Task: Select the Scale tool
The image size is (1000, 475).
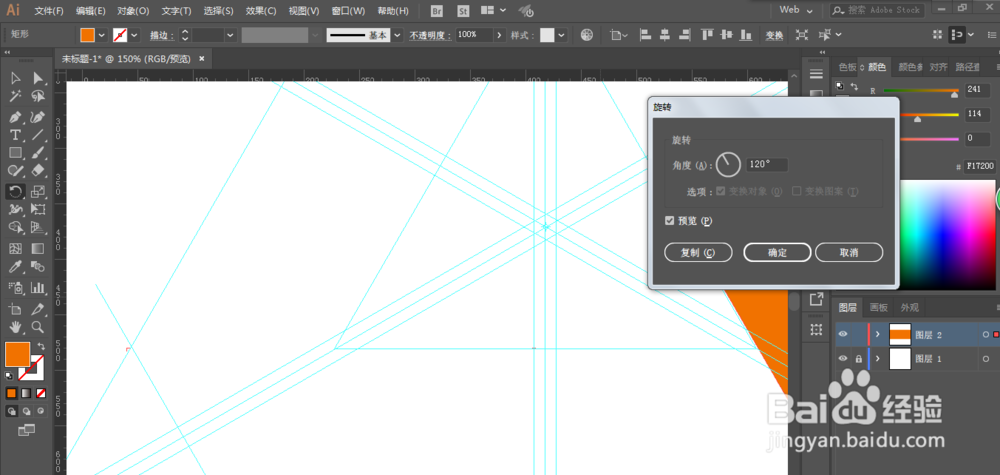Action: point(38,191)
